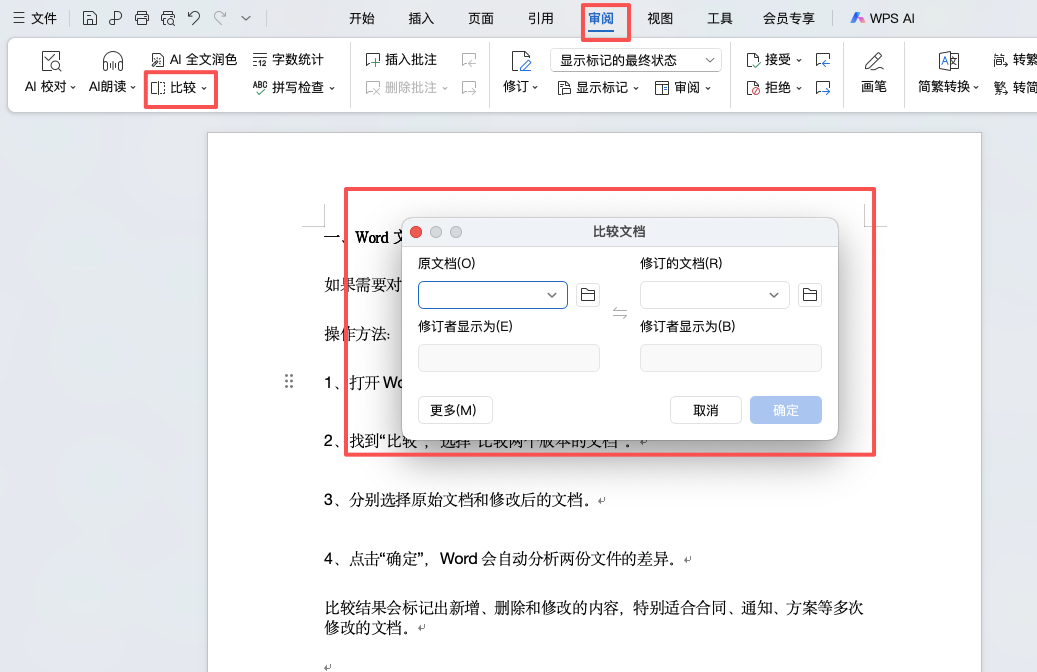The width and height of the screenshot is (1037, 672).
Task: Expand the quick access toolbar chevron
Action: [246, 19]
